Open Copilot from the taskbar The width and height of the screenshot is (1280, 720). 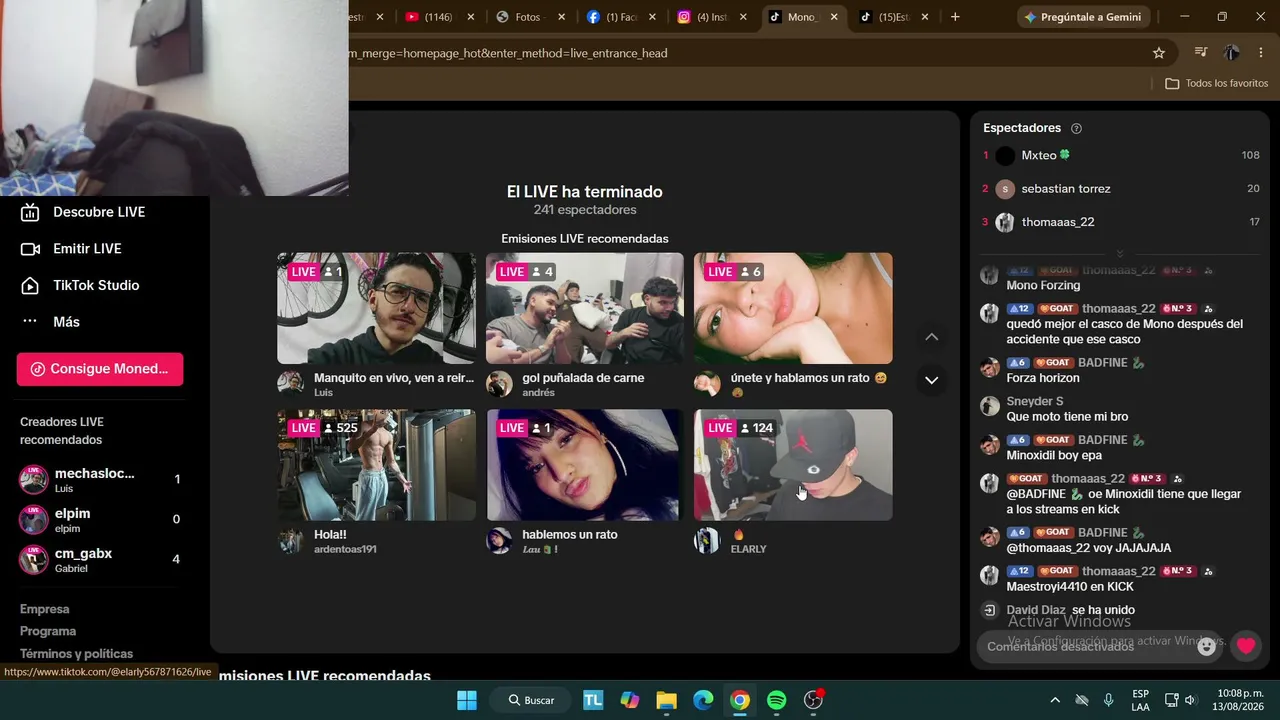point(630,700)
